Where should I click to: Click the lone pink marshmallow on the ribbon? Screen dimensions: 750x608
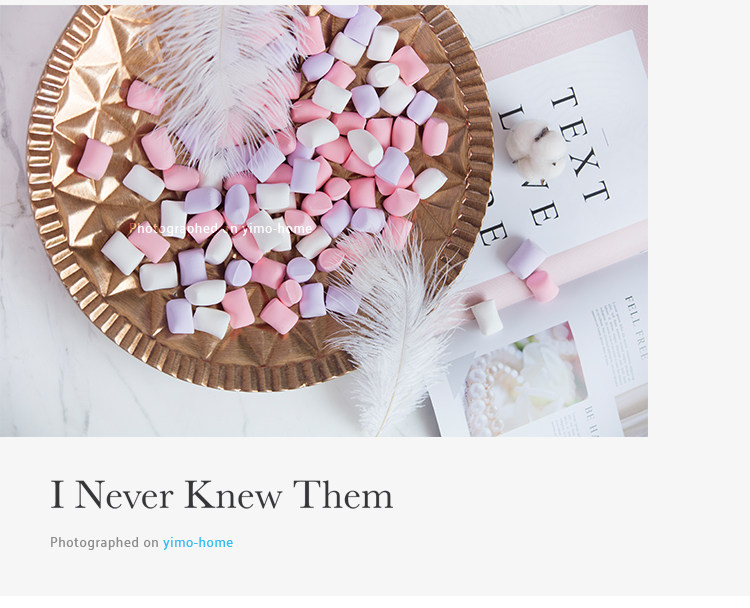coord(542,286)
